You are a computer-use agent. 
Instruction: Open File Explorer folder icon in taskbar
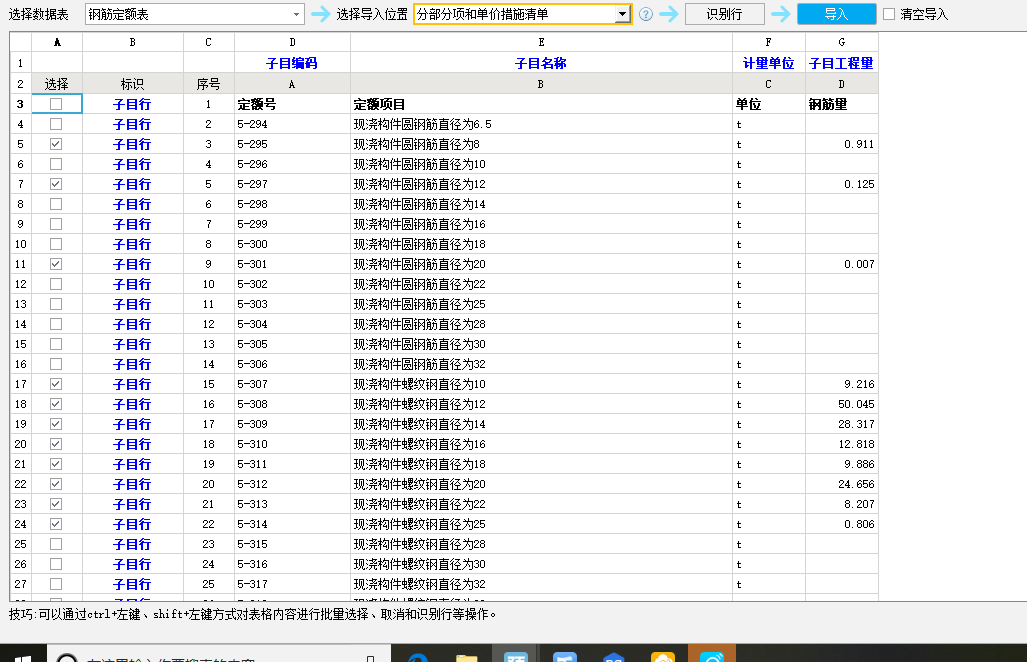tap(466, 657)
